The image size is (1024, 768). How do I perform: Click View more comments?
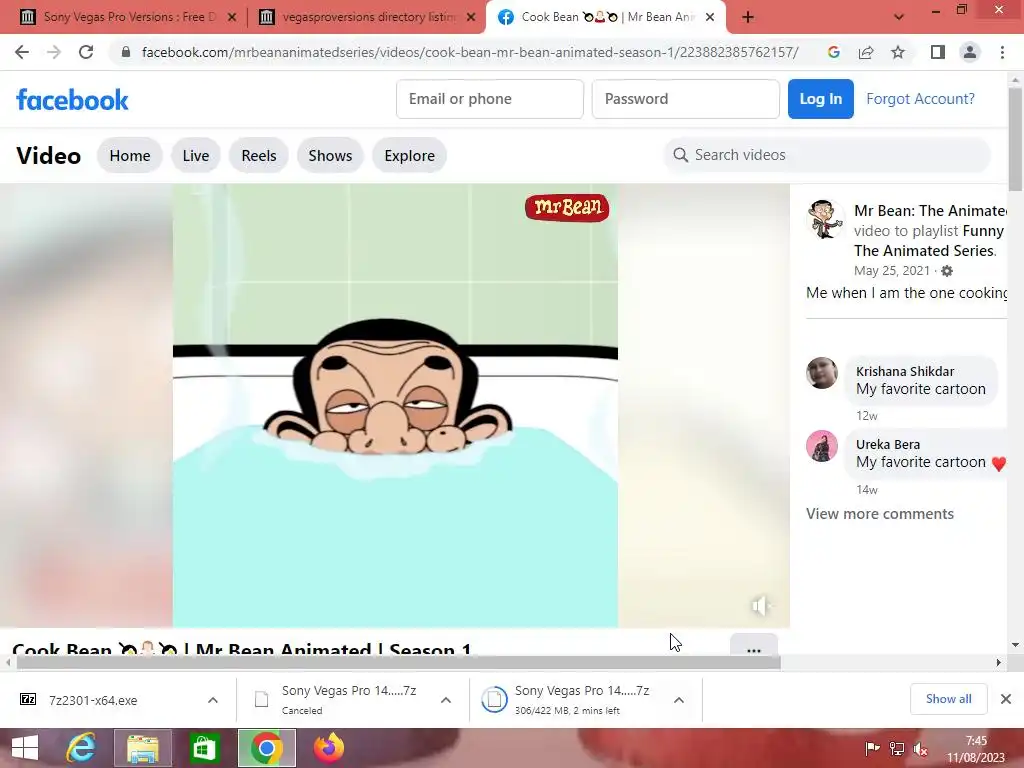tap(880, 513)
